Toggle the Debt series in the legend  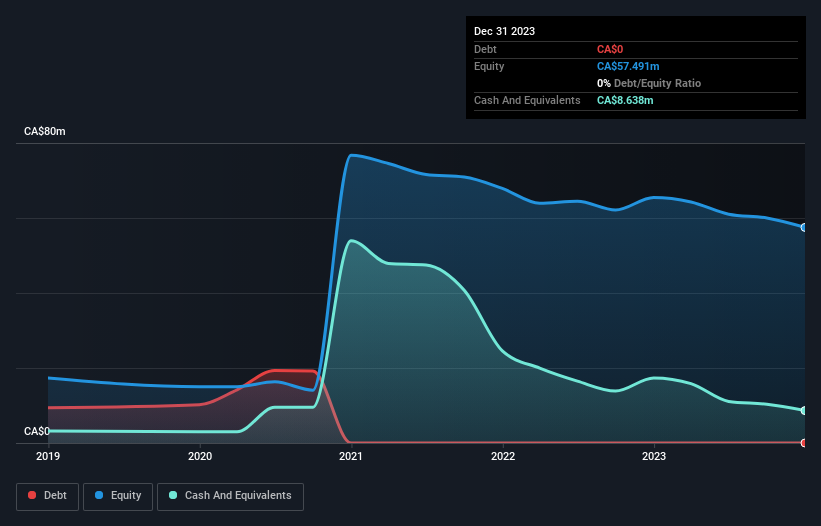(x=47, y=496)
